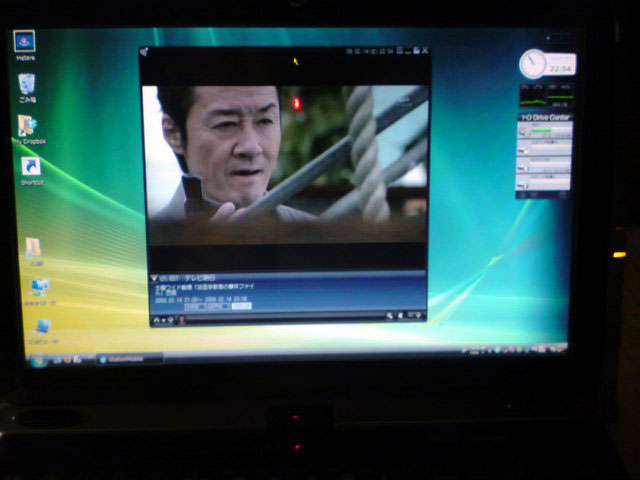Click the テレビ朝日 channel name text
The height and width of the screenshot is (480, 640).
[x=200, y=278]
